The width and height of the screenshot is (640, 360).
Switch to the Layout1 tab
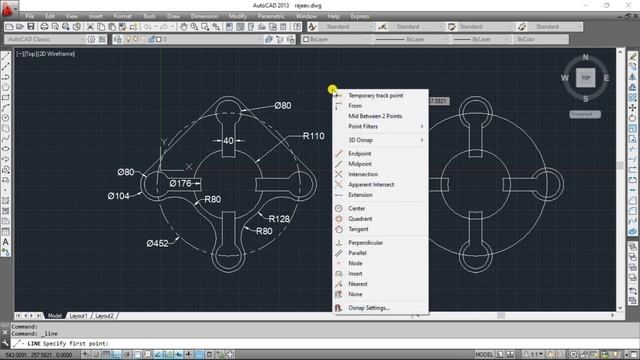pyautogui.click(x=78, y=316)
